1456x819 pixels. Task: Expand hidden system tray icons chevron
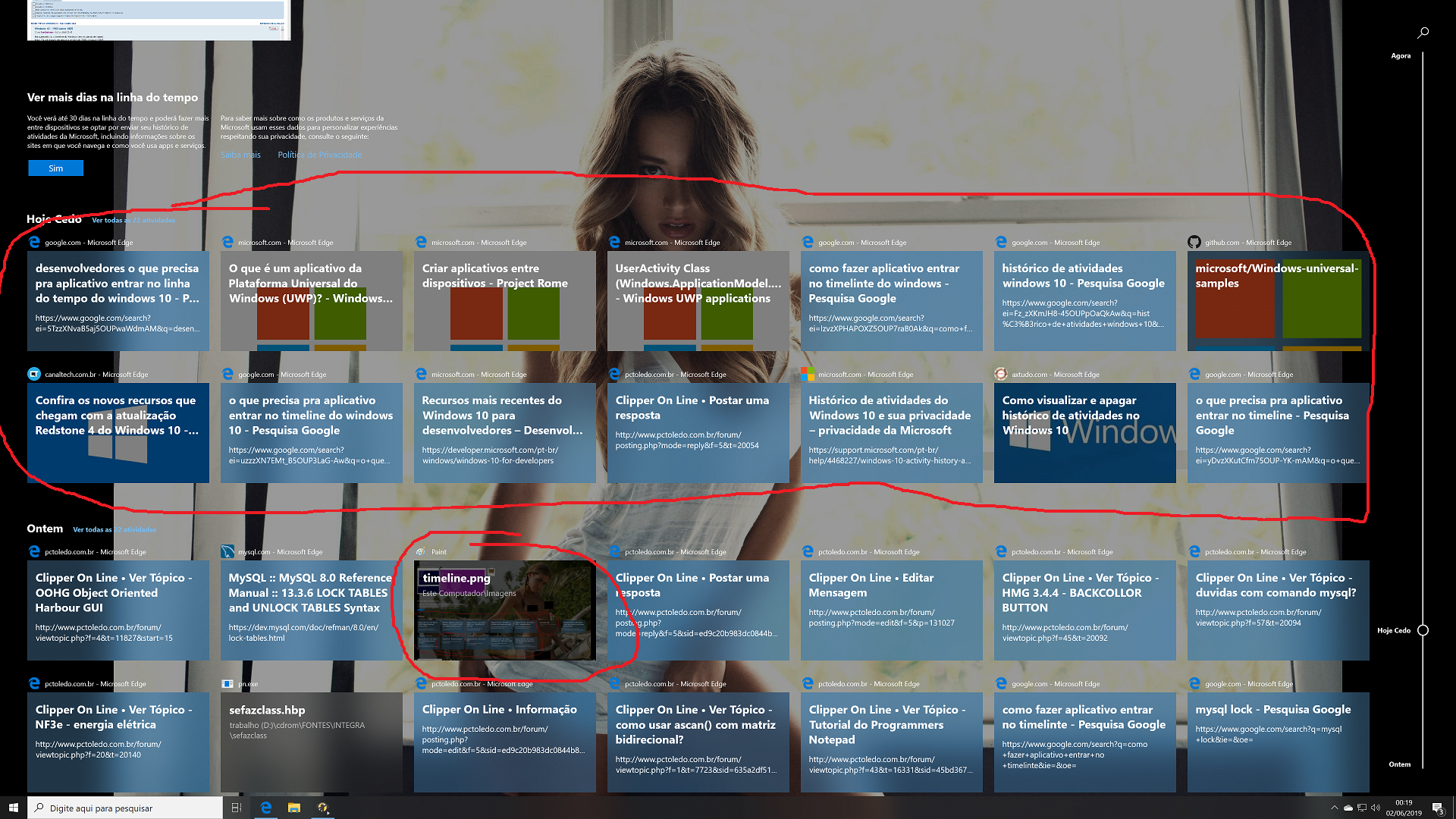point(1334,808)
